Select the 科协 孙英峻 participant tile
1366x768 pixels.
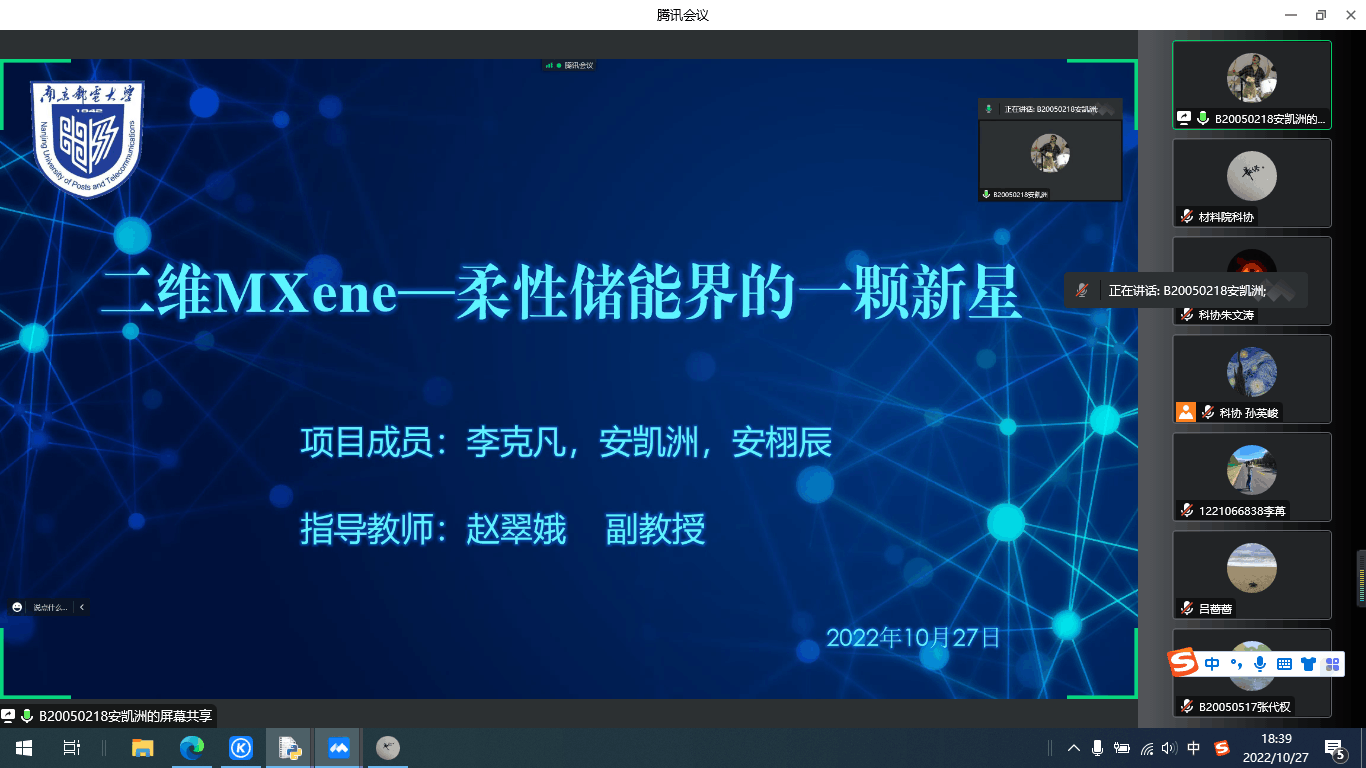click(1251, 378)
